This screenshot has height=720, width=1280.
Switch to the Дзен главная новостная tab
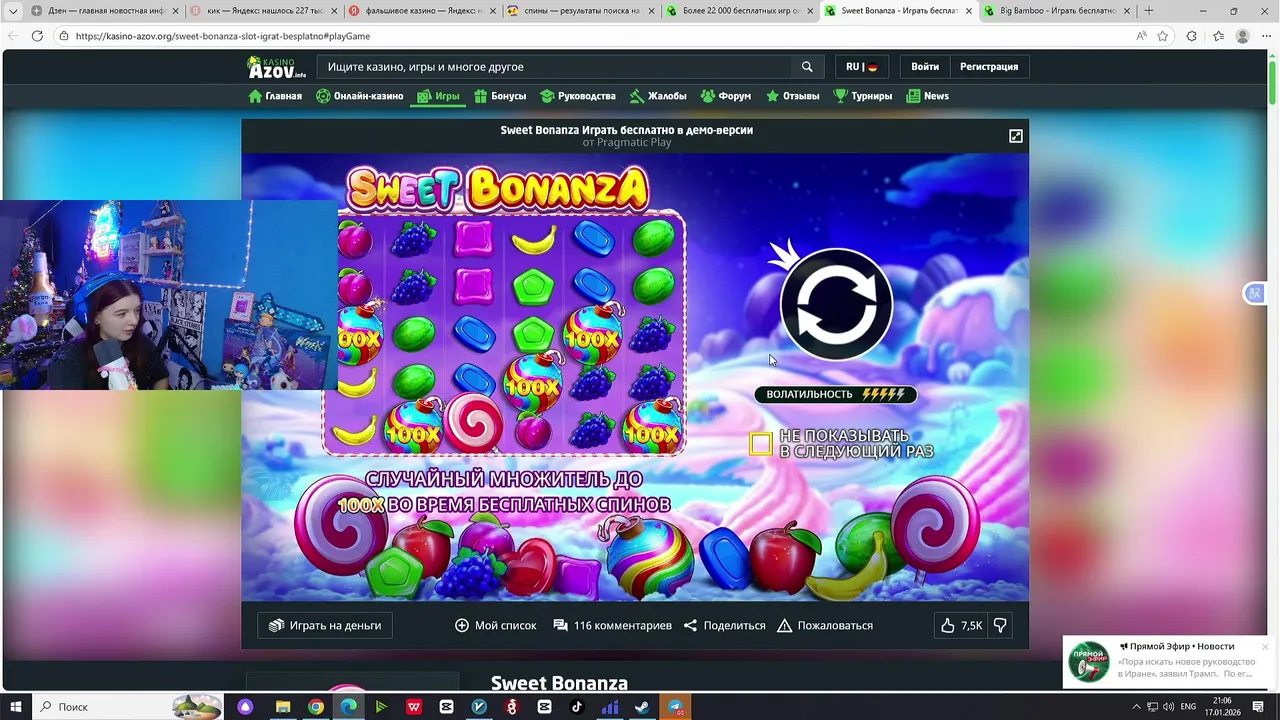point(105,11)
